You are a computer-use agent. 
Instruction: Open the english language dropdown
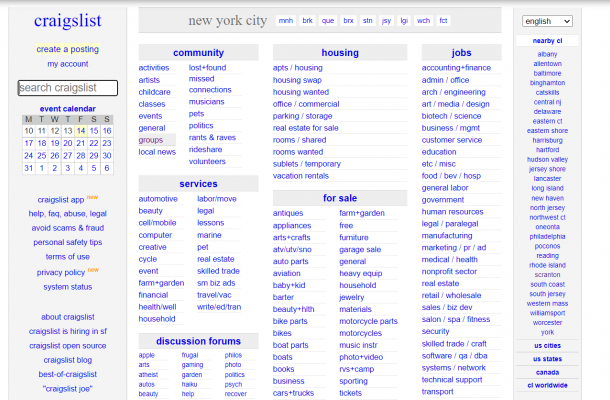tap(547, 21)
